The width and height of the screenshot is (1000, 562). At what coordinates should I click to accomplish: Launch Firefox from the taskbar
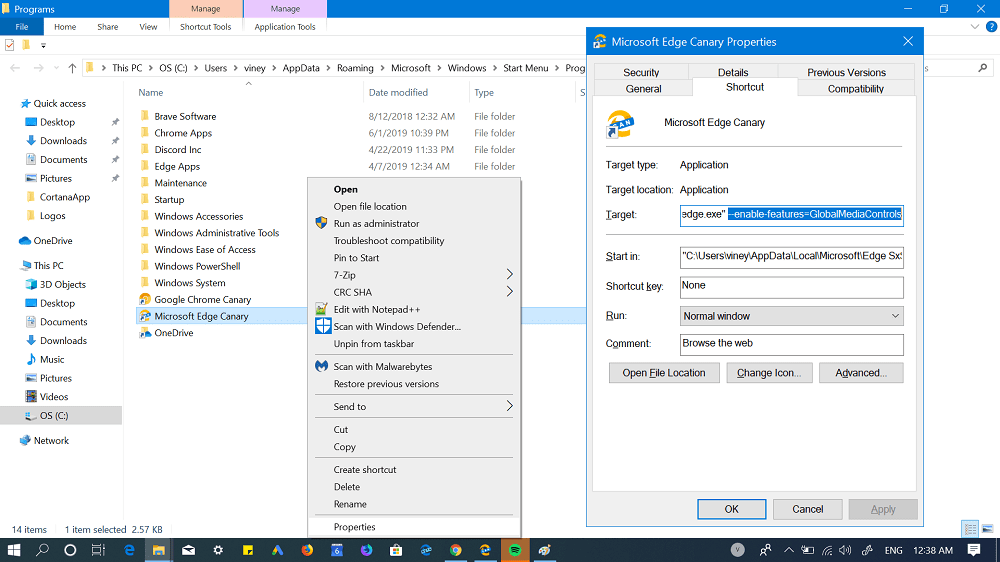click(x=307, y=550)
